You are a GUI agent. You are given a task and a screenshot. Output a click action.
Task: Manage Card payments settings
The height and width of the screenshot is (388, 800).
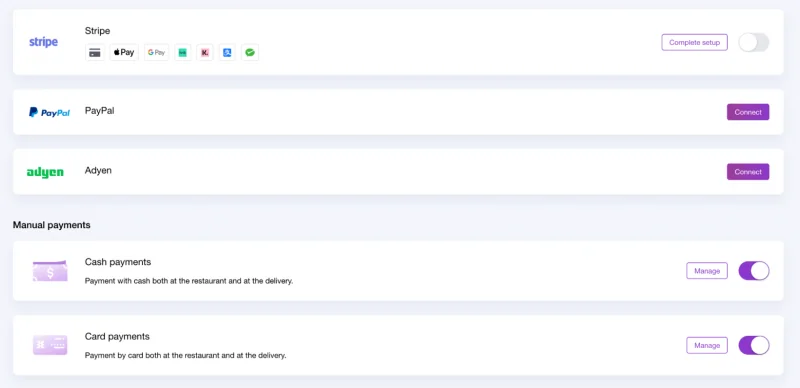click(x=707, y=345)
